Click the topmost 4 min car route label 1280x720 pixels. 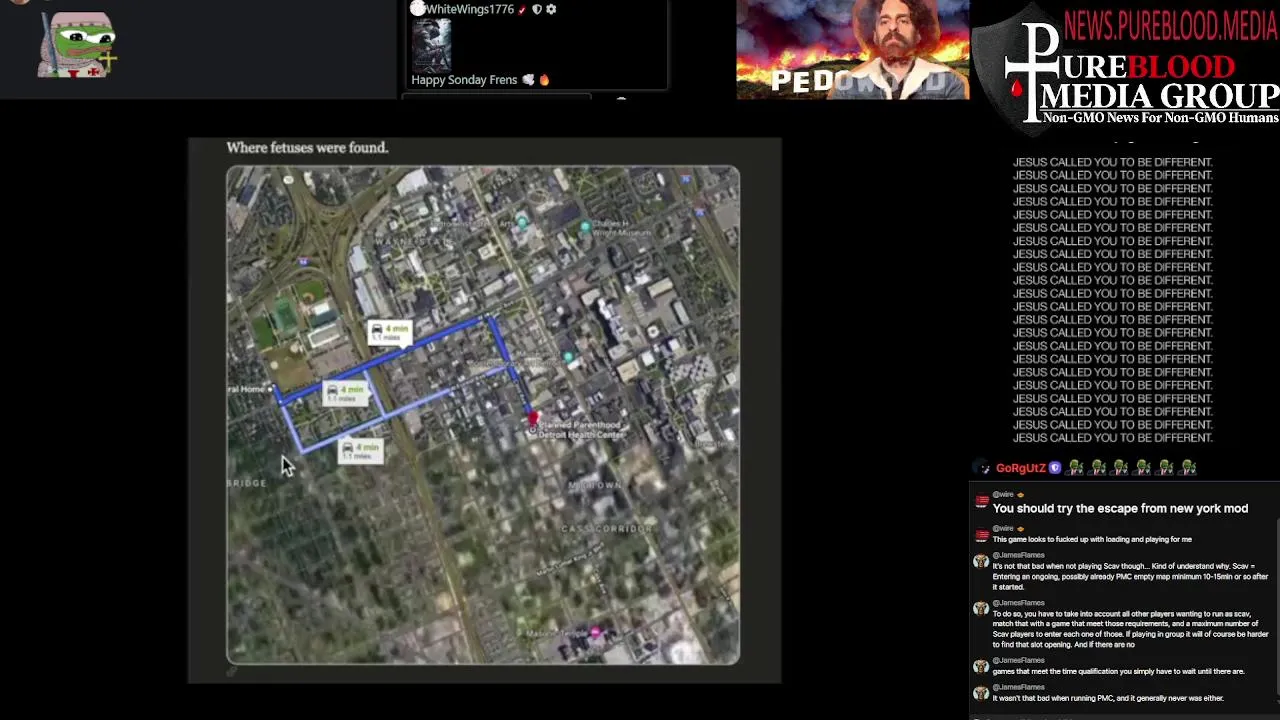pos(389,332)
